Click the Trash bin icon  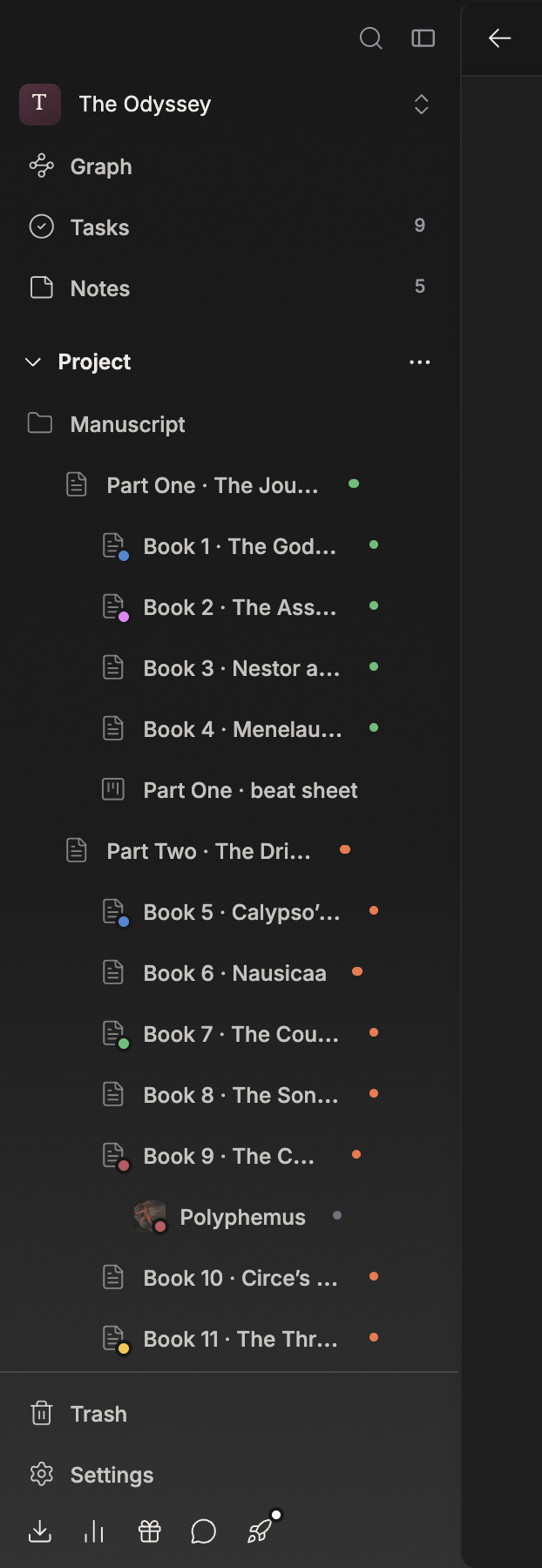[42, 1413]
